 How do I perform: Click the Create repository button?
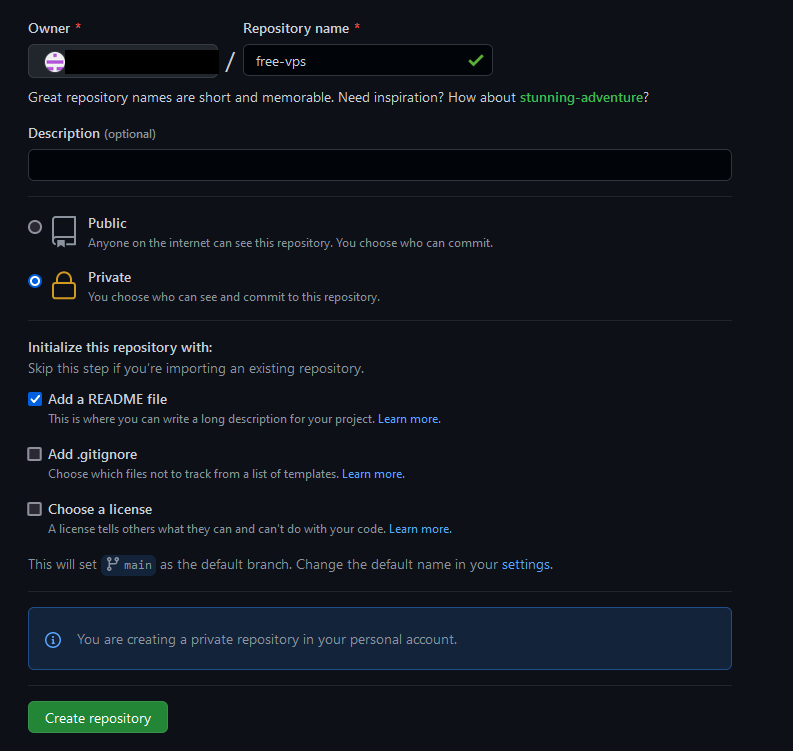pos(98,718)
